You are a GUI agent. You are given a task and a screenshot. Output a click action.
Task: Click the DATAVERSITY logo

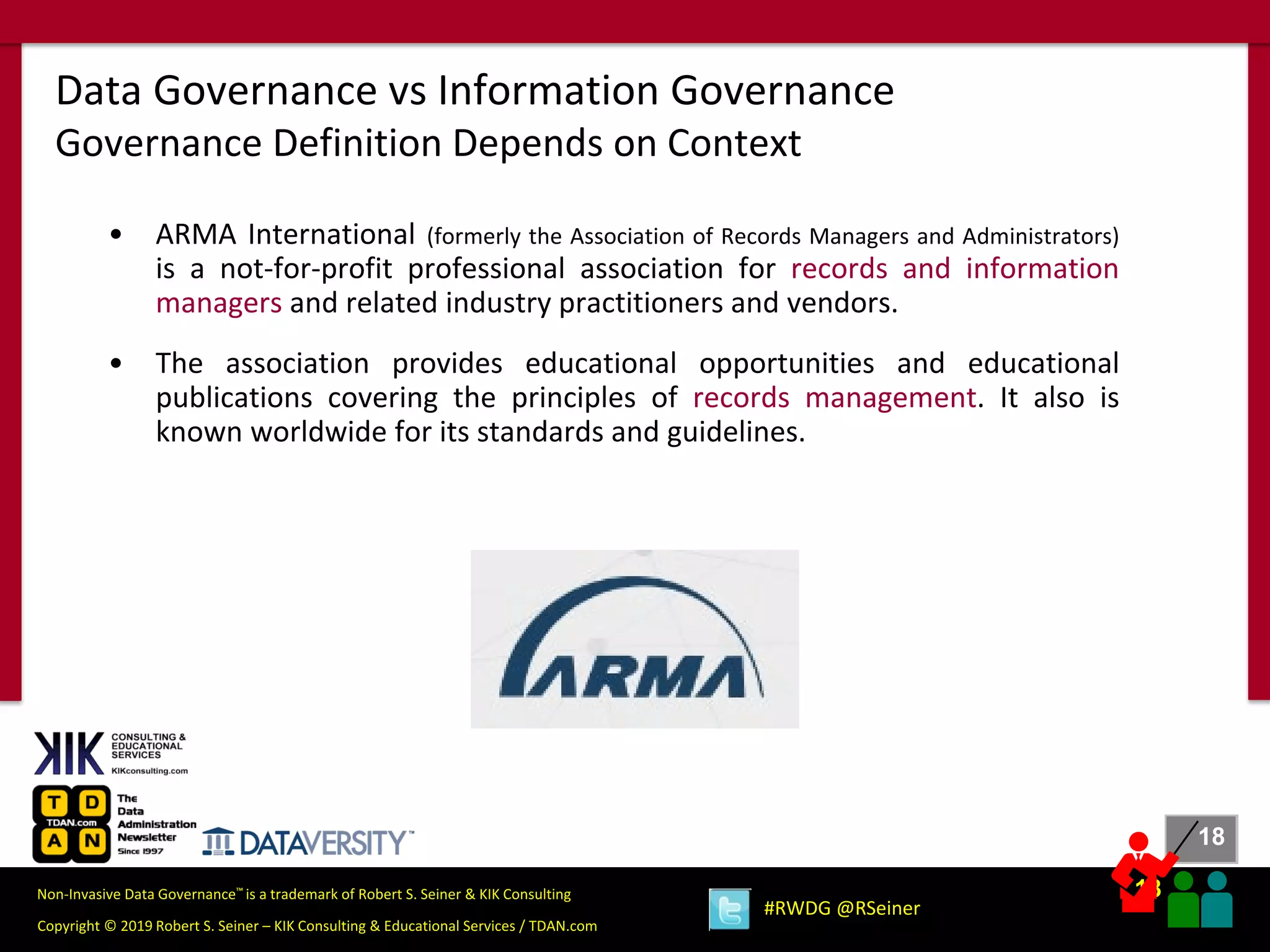tap(308, 842)
